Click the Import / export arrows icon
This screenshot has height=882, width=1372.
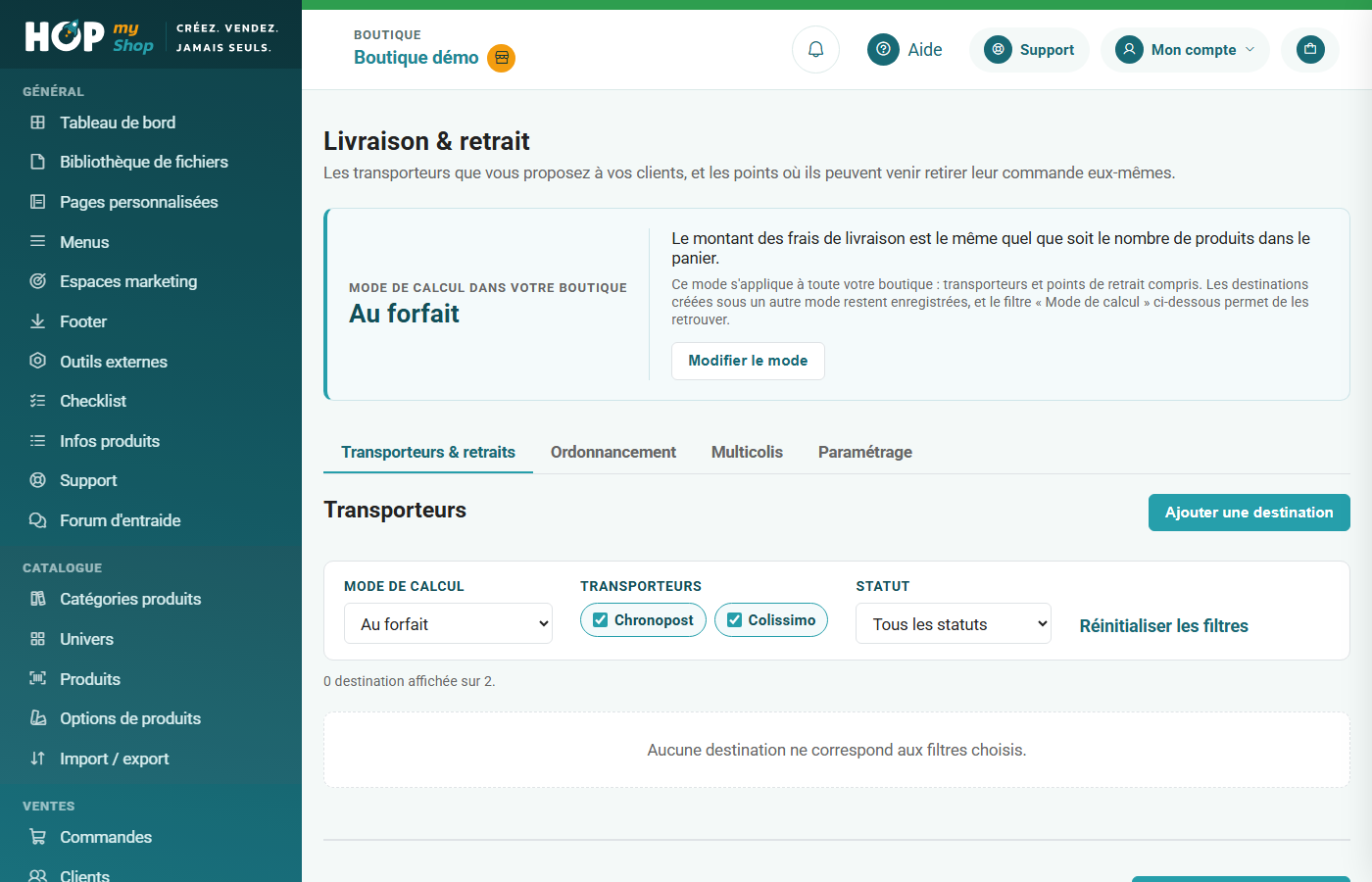(x=38, y=759)
